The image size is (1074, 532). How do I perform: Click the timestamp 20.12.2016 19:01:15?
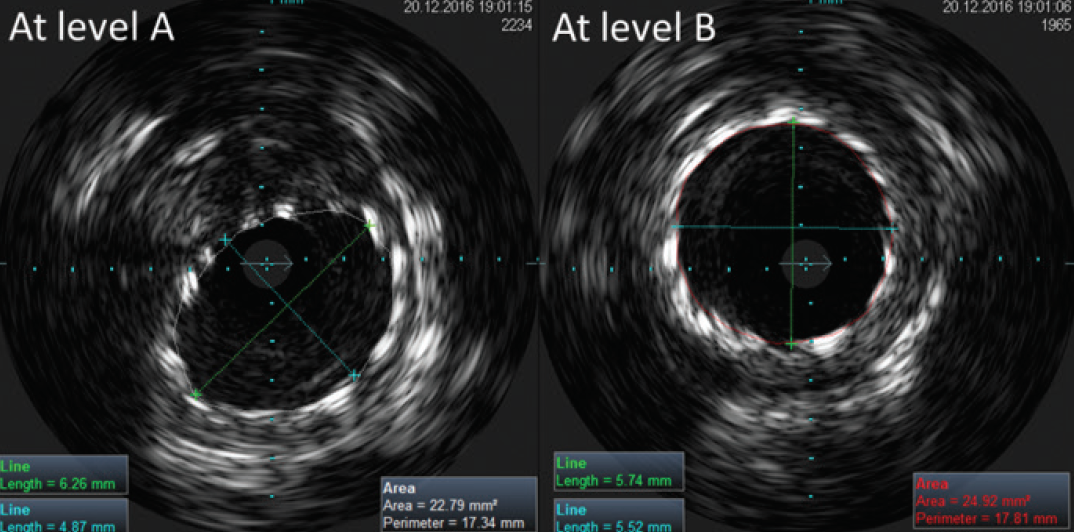468,9
